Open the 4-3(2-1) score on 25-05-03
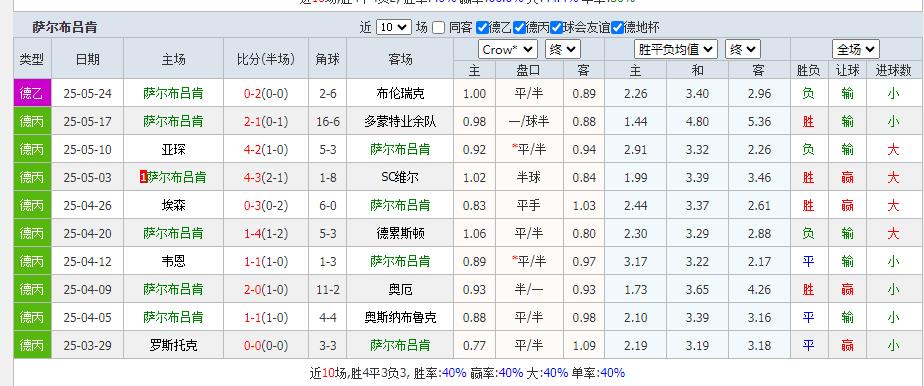924x386 pixels. [266, 177]
